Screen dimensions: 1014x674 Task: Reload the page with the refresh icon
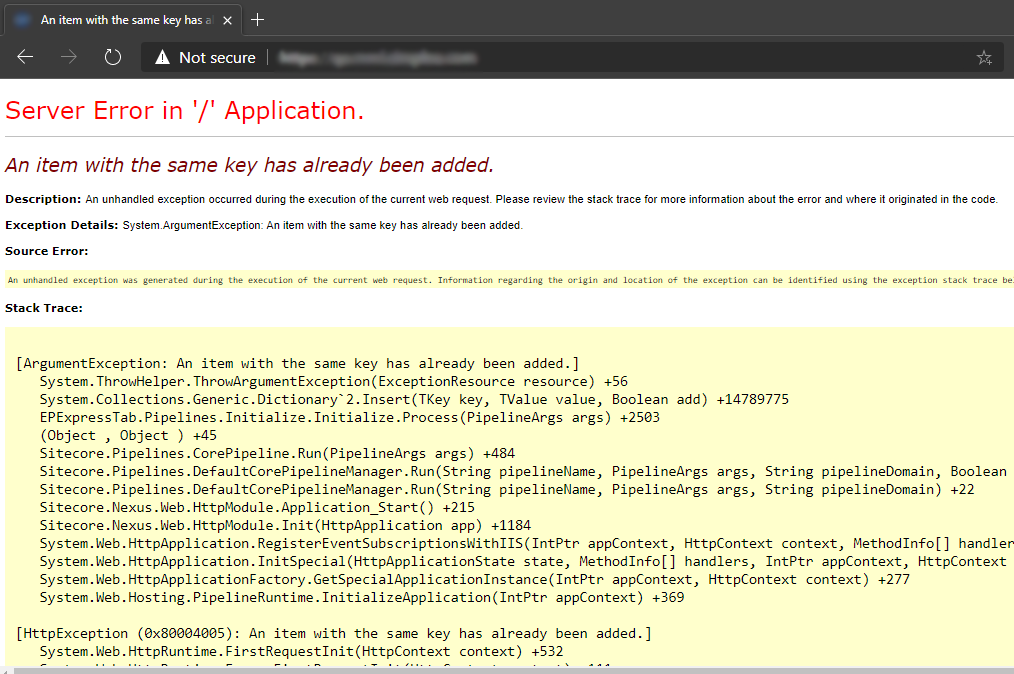click(113, 57)
